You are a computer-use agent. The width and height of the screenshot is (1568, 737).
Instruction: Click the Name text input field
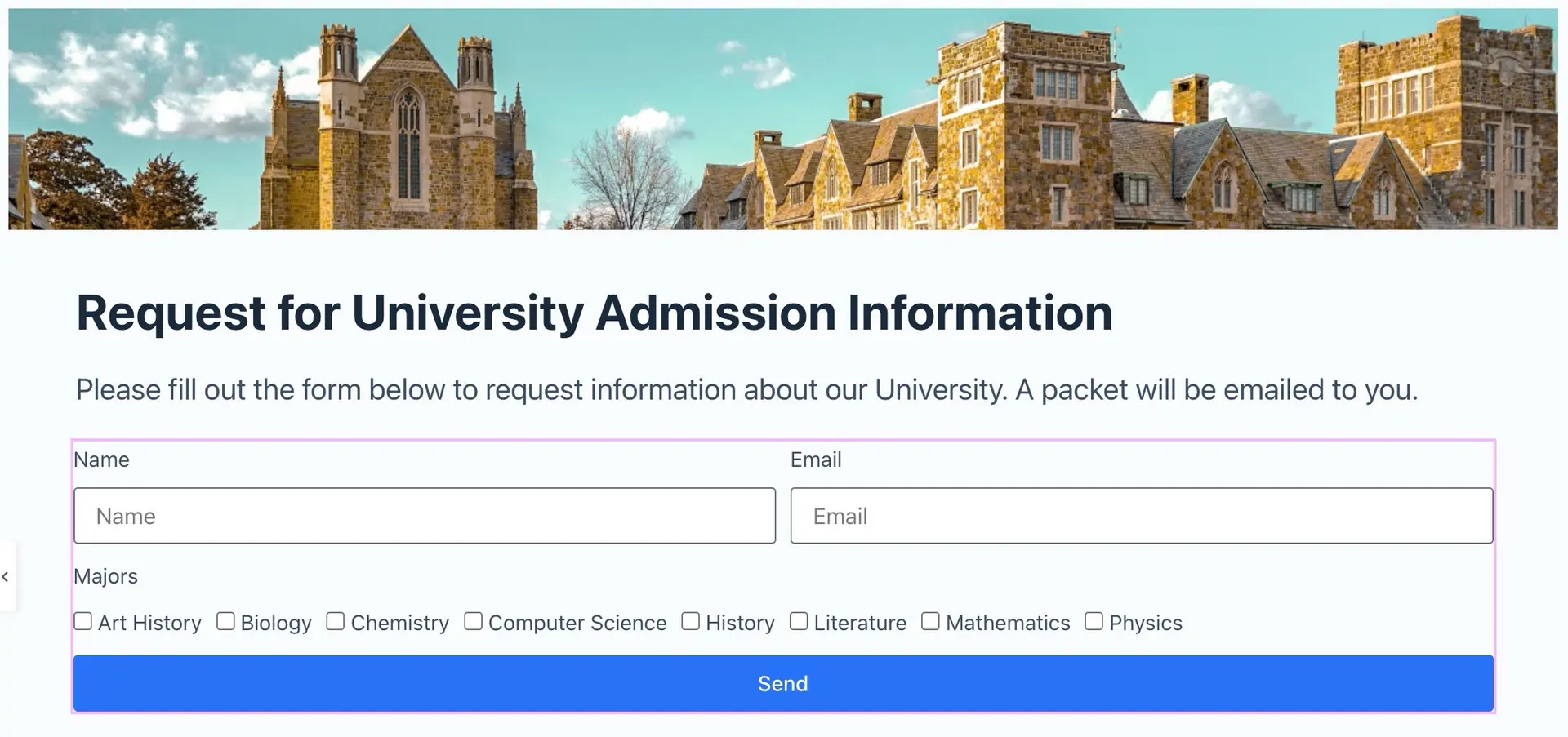pyautogui.click(x=425, y=516)
